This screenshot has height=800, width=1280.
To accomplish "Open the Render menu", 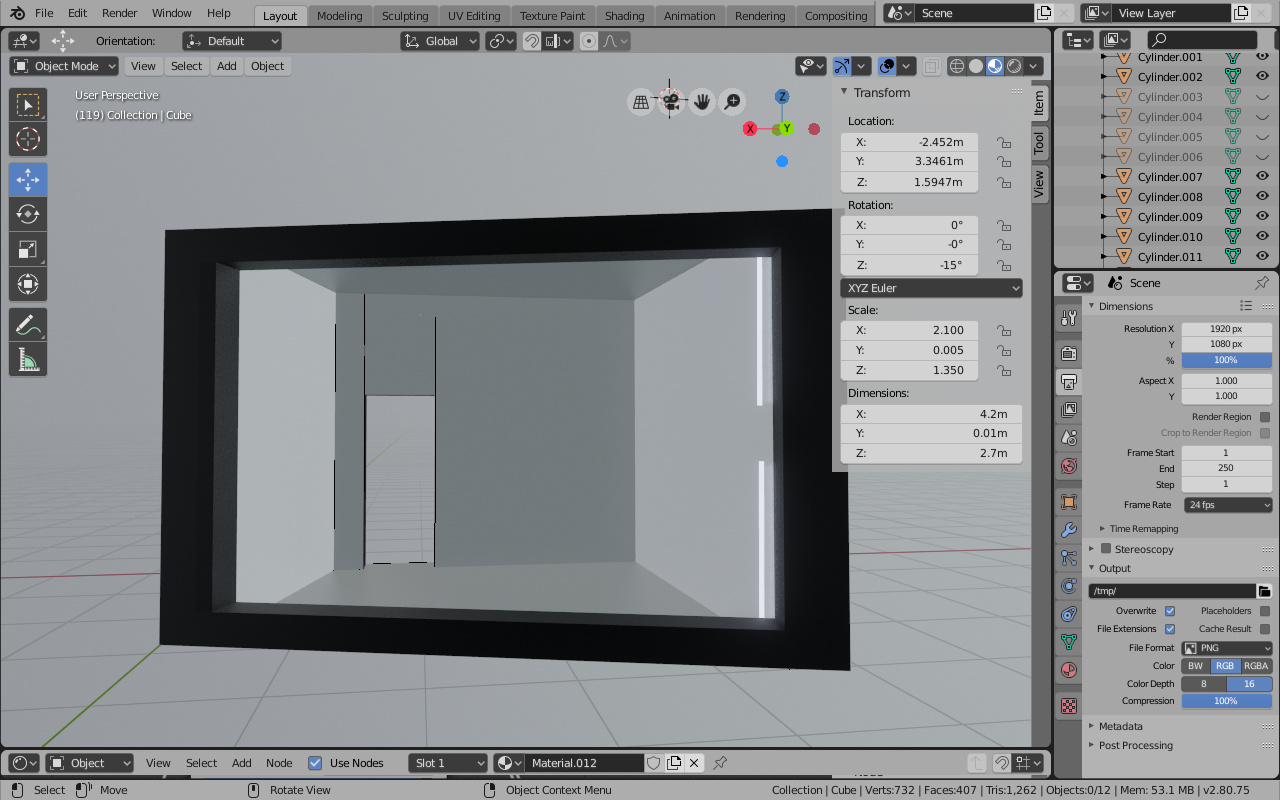I will [x=120, y=13].
